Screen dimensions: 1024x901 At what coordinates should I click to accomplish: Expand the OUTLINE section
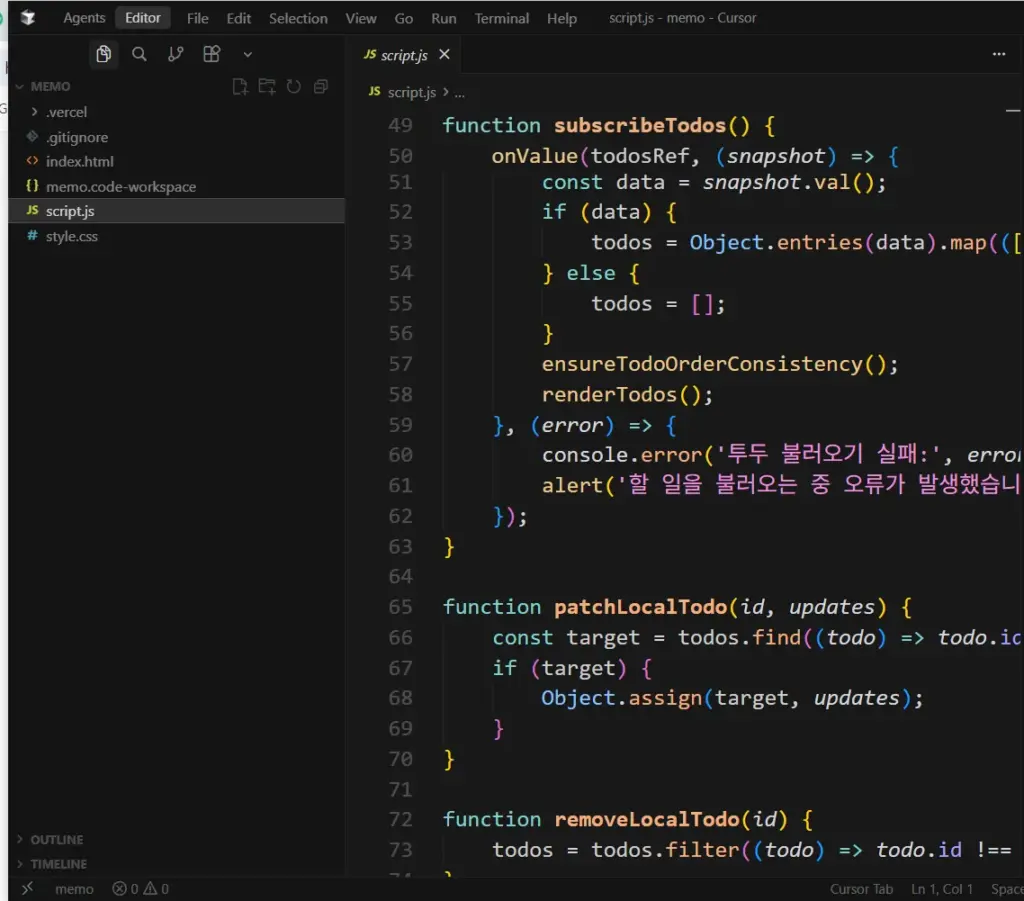point(56,840)
